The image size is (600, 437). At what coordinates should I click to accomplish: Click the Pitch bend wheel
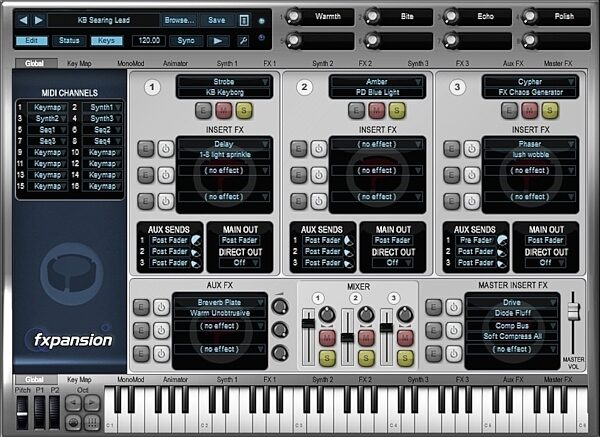click(x=22, y=413)
